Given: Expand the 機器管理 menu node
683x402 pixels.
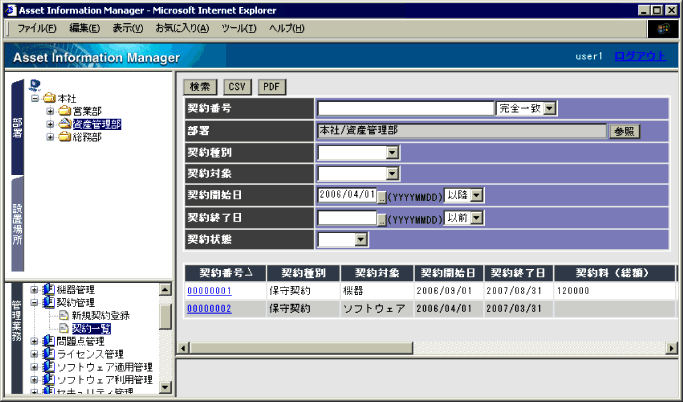Looking at the screenshot, I should point(34,290).
